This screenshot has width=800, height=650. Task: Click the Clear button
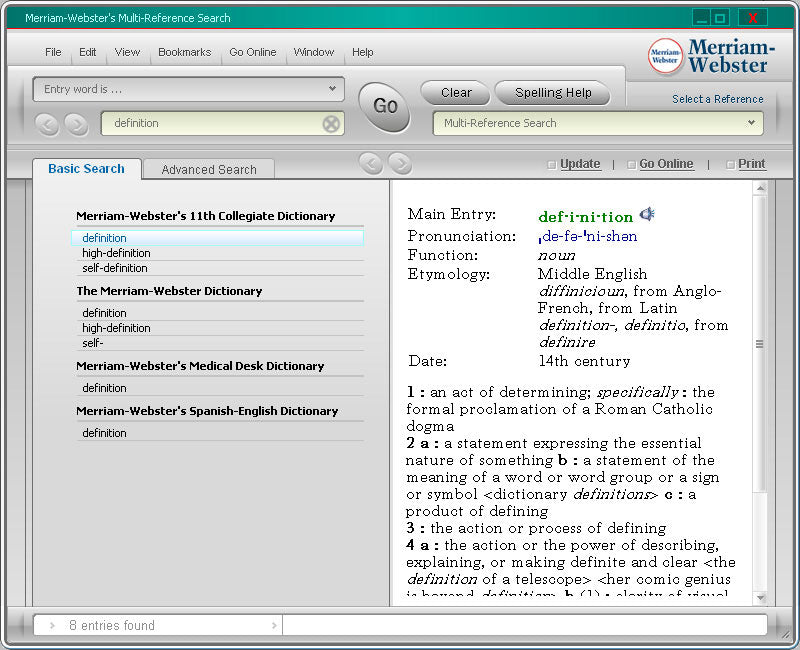456,93
